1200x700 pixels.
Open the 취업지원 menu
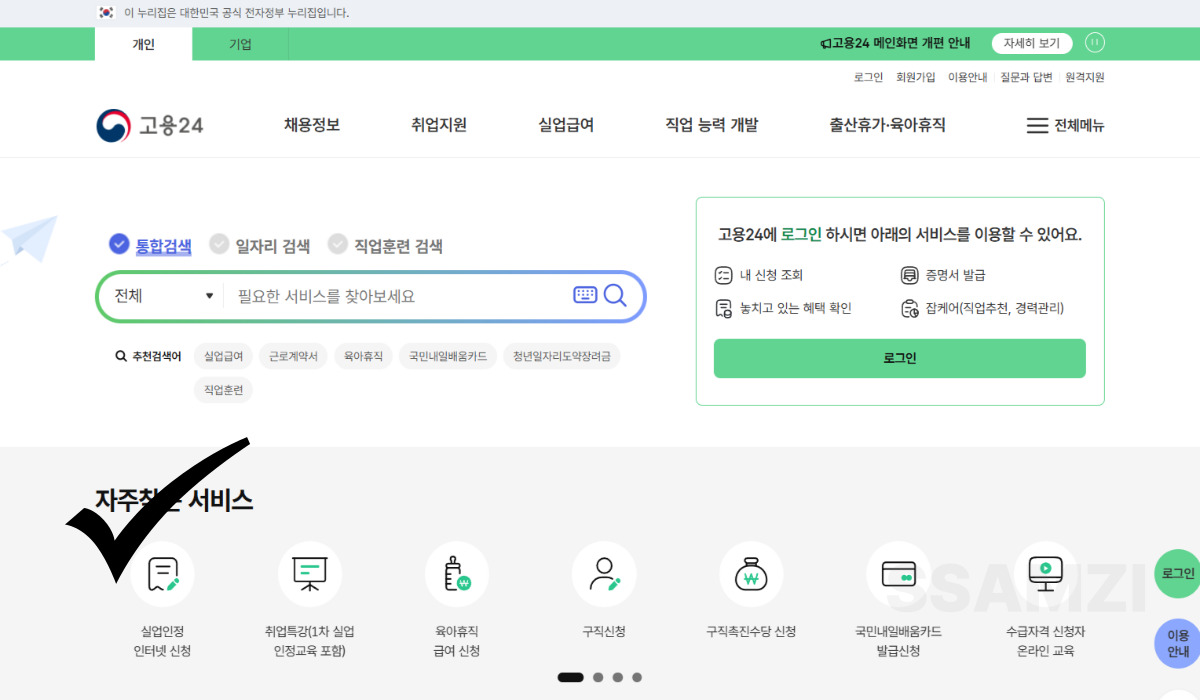click(x=439, y=125)
